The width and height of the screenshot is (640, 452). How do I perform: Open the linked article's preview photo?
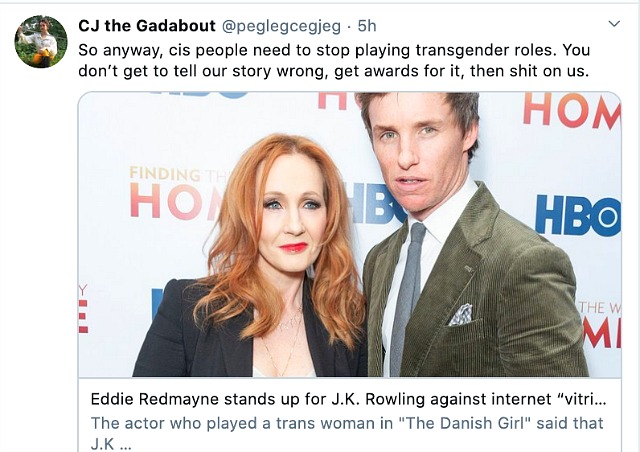tap(350, 234)
